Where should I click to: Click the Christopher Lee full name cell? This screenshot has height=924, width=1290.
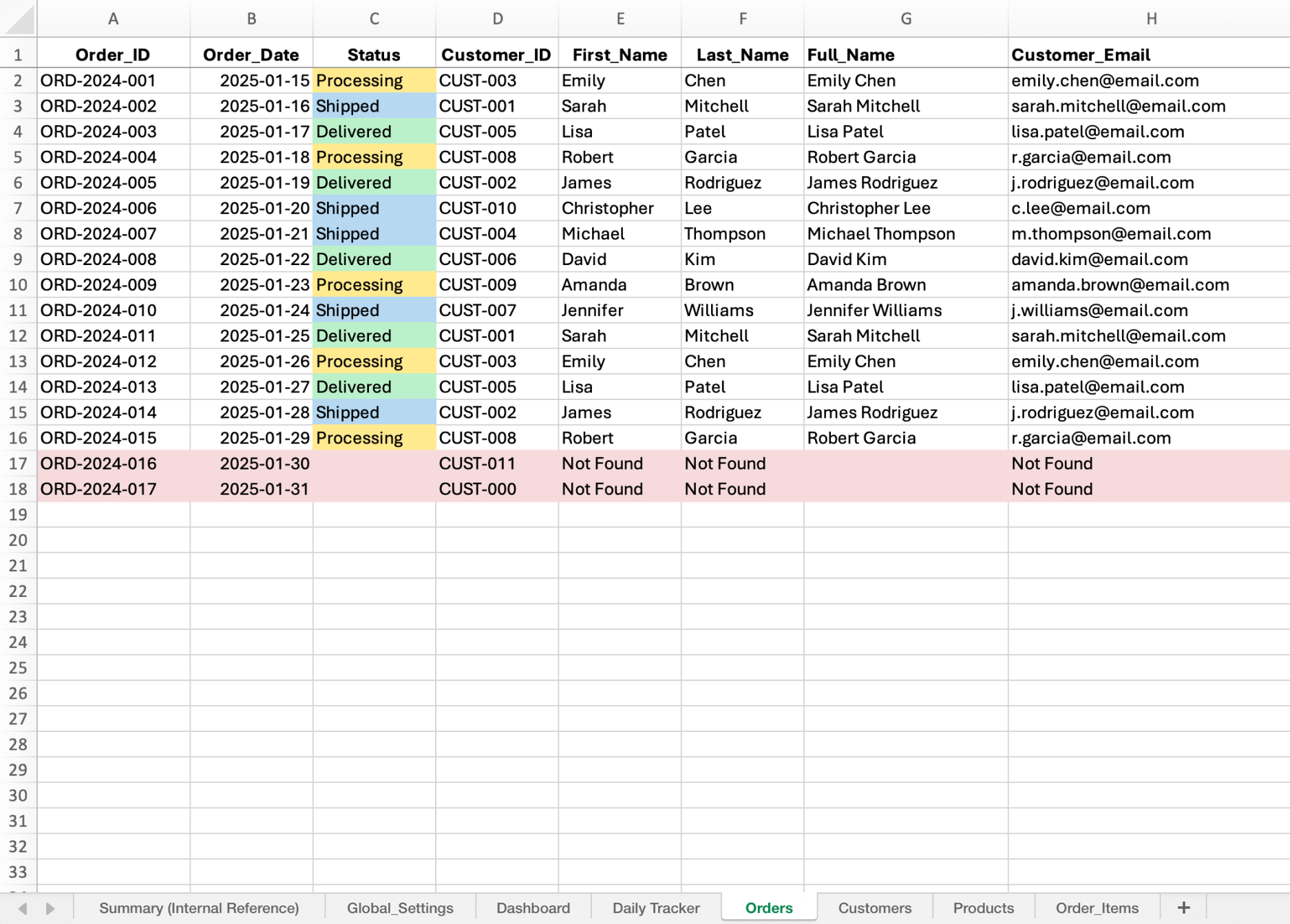coord(869,209)
